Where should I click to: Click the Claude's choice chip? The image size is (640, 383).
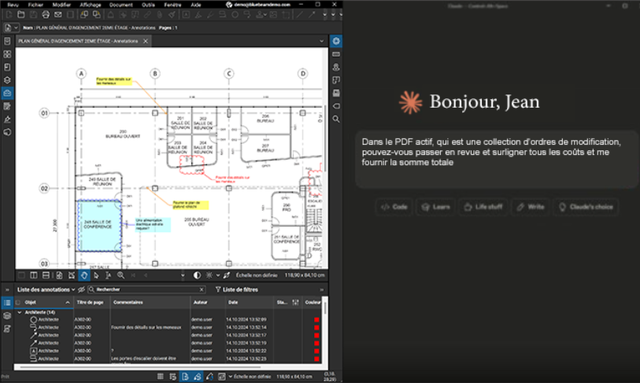pyautogui.click(x=586, y=207)
